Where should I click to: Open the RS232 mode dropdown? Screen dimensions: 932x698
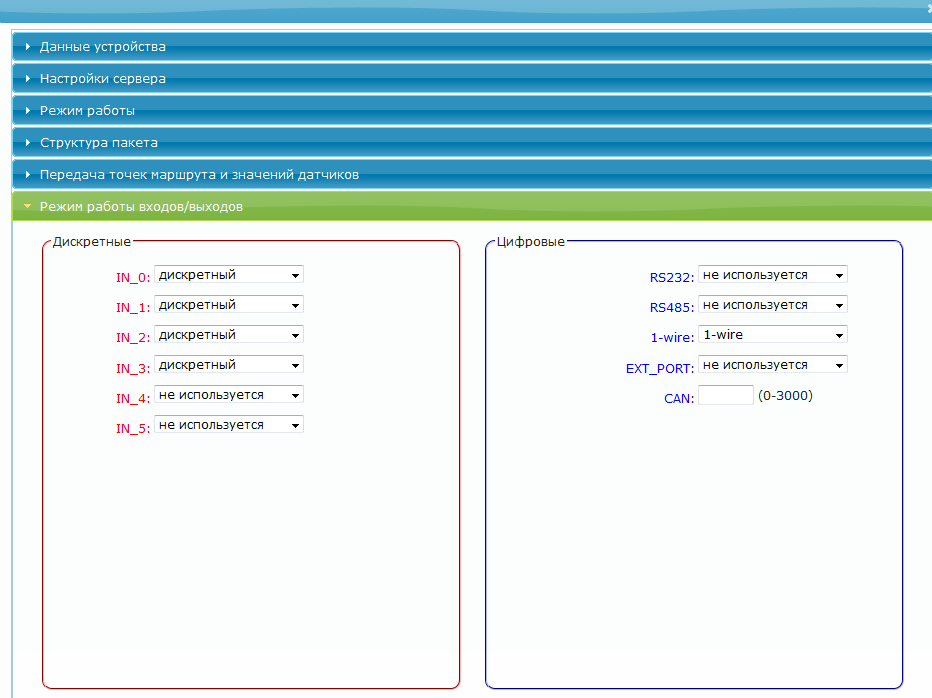pyautogui.click(x=773, y=275)
